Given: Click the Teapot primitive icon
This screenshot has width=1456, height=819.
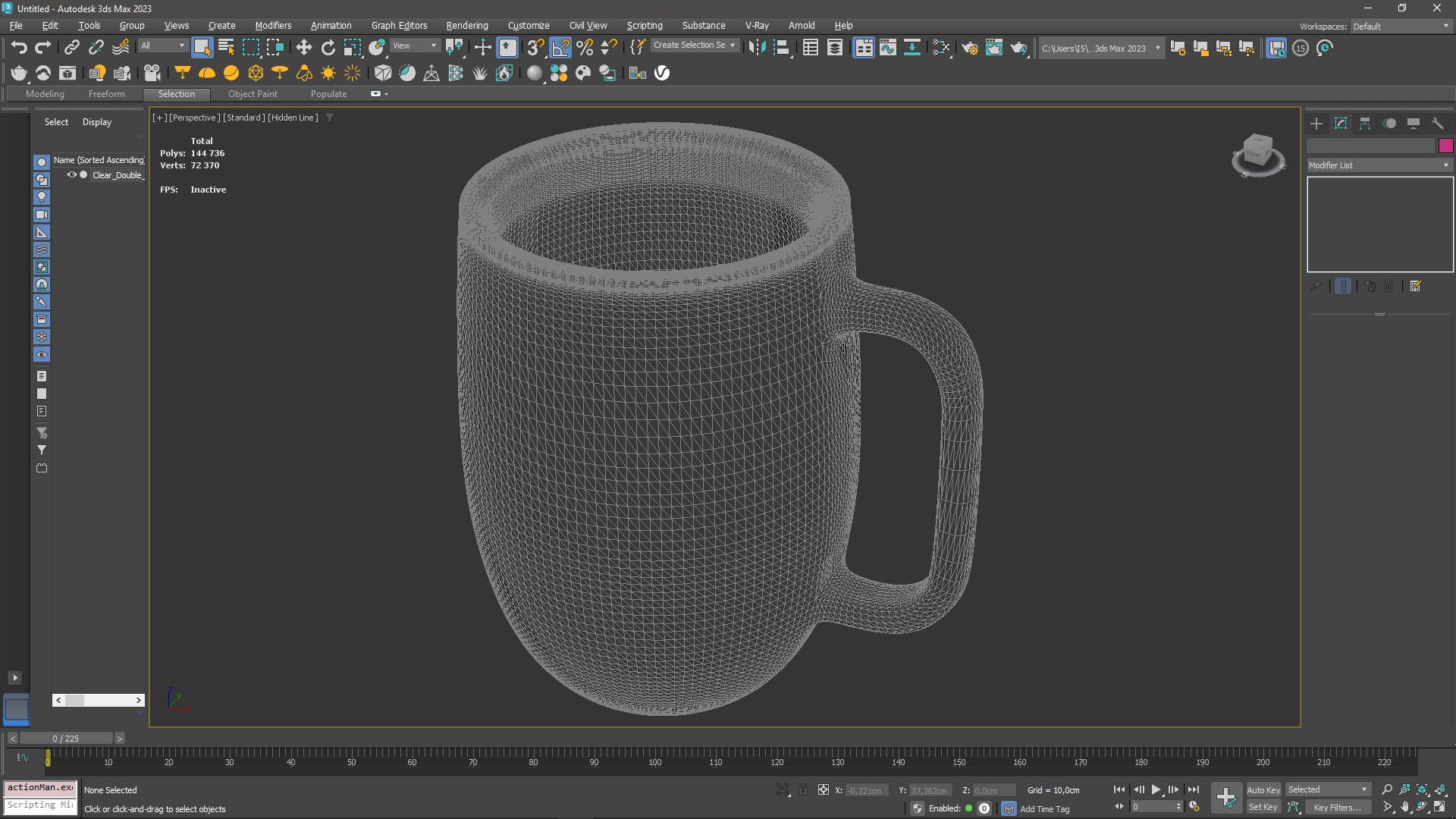Looking at the screenshot, I should [18, 73].
